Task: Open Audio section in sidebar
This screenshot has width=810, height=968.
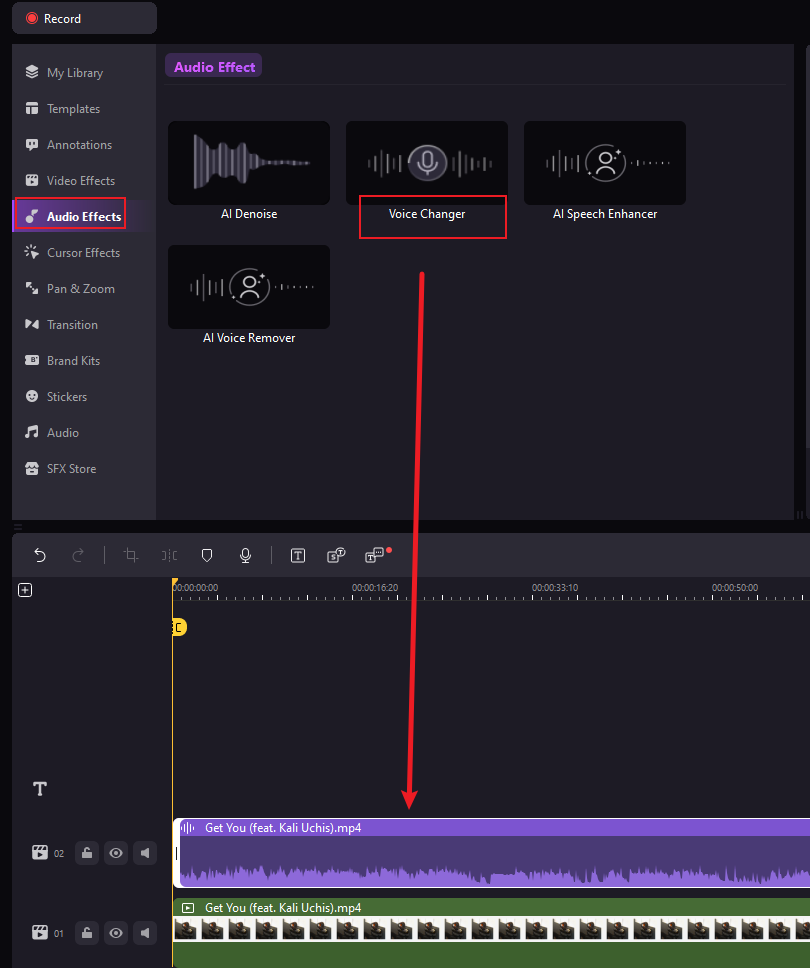Action: [x=62, y=432]
